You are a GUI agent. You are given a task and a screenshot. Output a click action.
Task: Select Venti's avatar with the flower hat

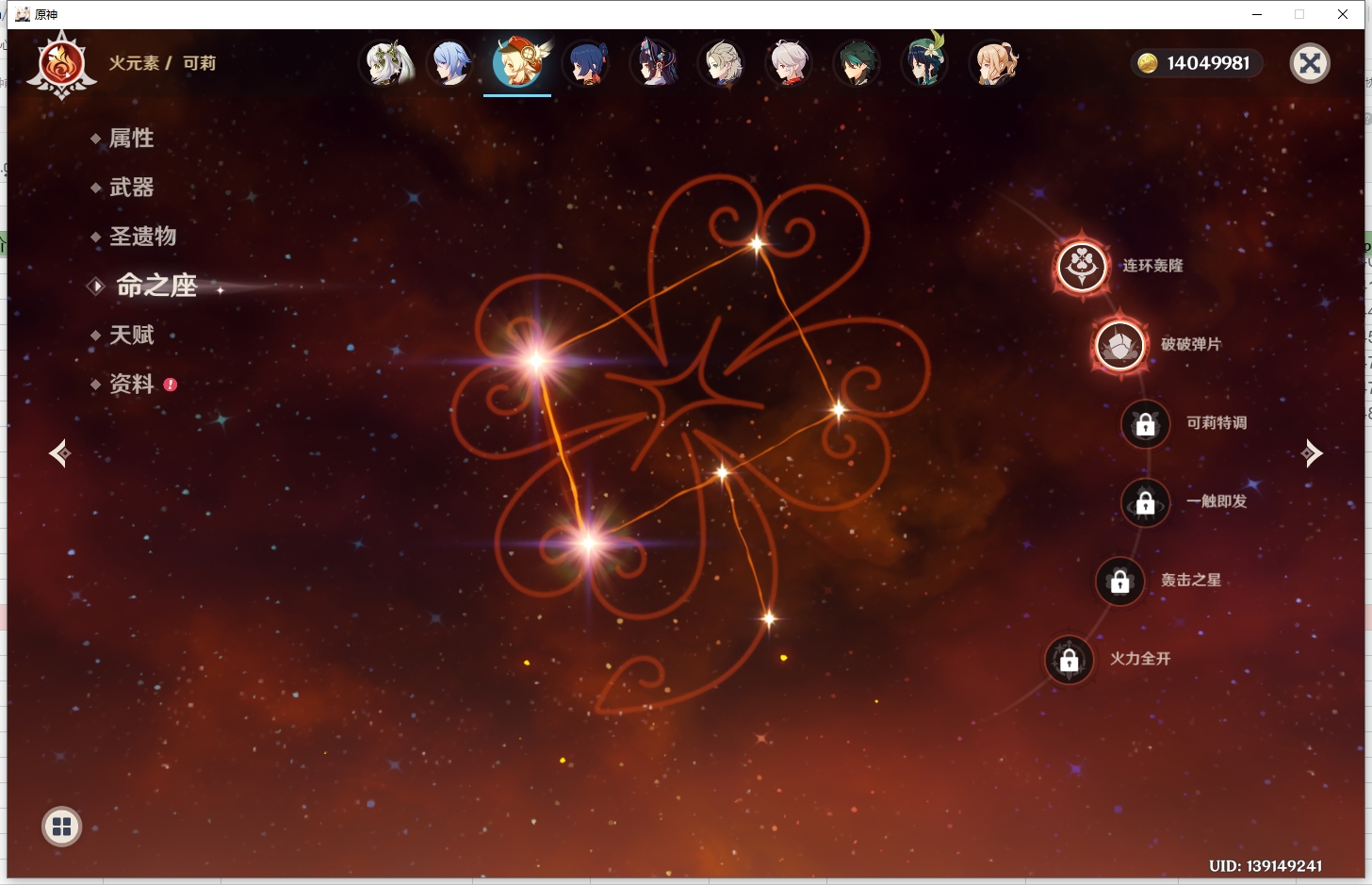coord(925,63)
